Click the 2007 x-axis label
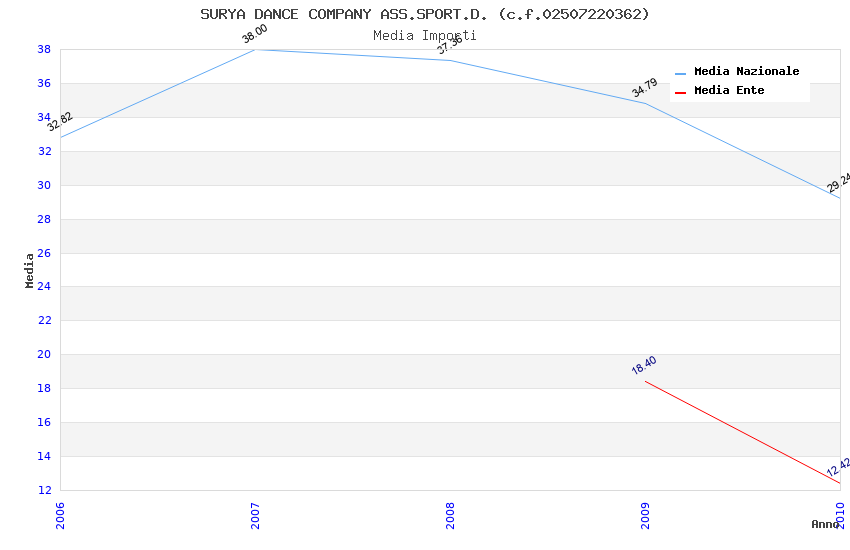 [255, 515]
